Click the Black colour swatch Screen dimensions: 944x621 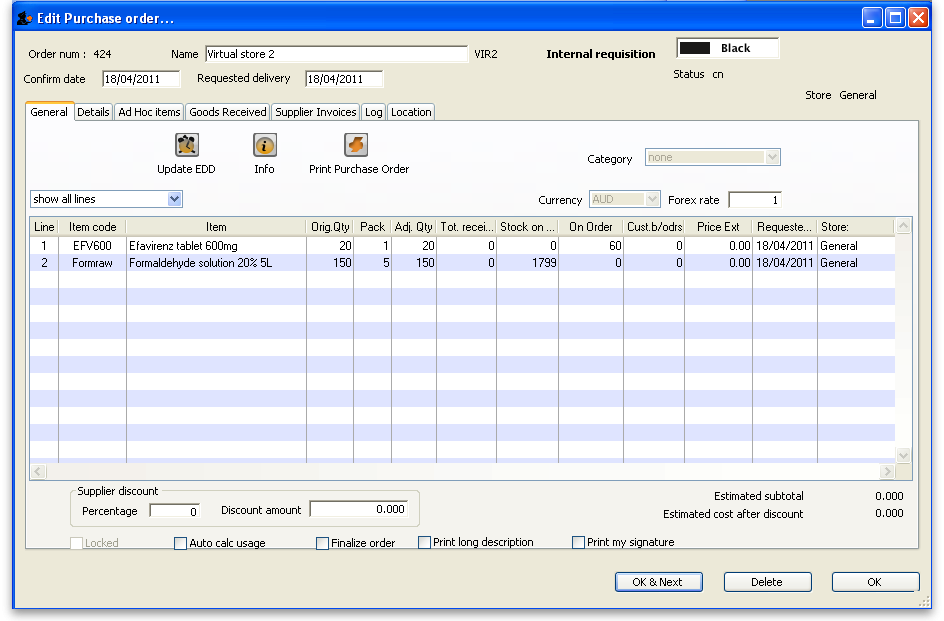point(695,48)
